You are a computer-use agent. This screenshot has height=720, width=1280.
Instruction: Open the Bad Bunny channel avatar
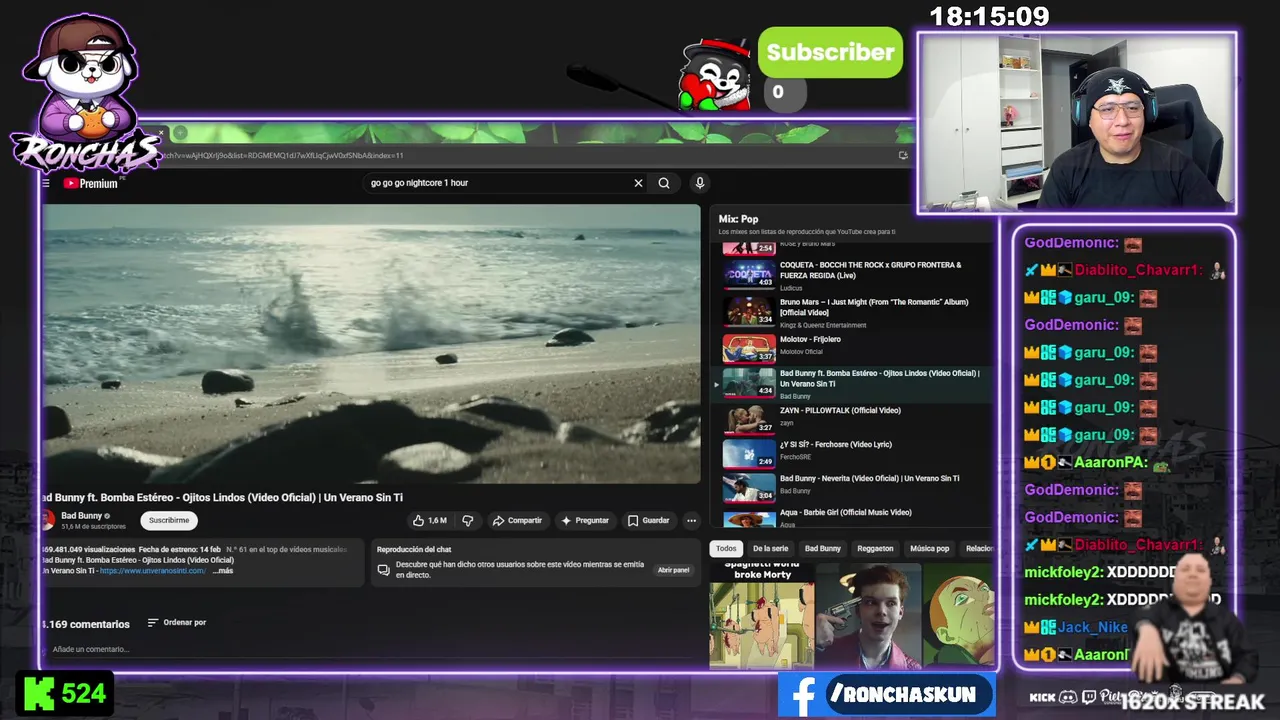click(46, 520)
